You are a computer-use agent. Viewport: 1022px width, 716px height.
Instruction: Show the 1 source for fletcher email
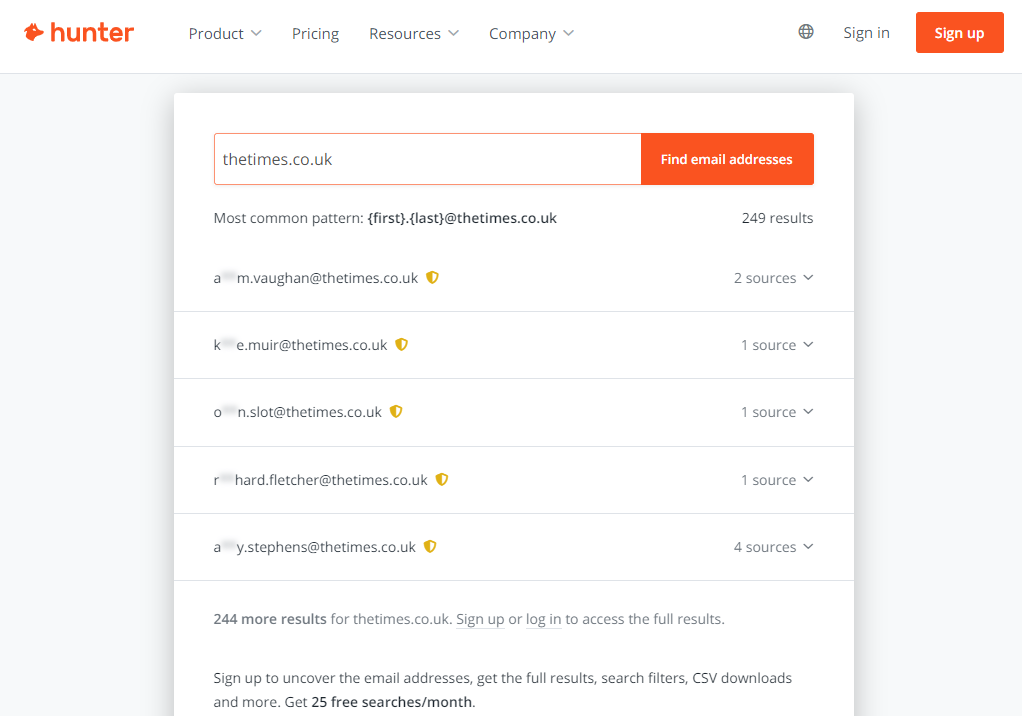tap(777, 480)
